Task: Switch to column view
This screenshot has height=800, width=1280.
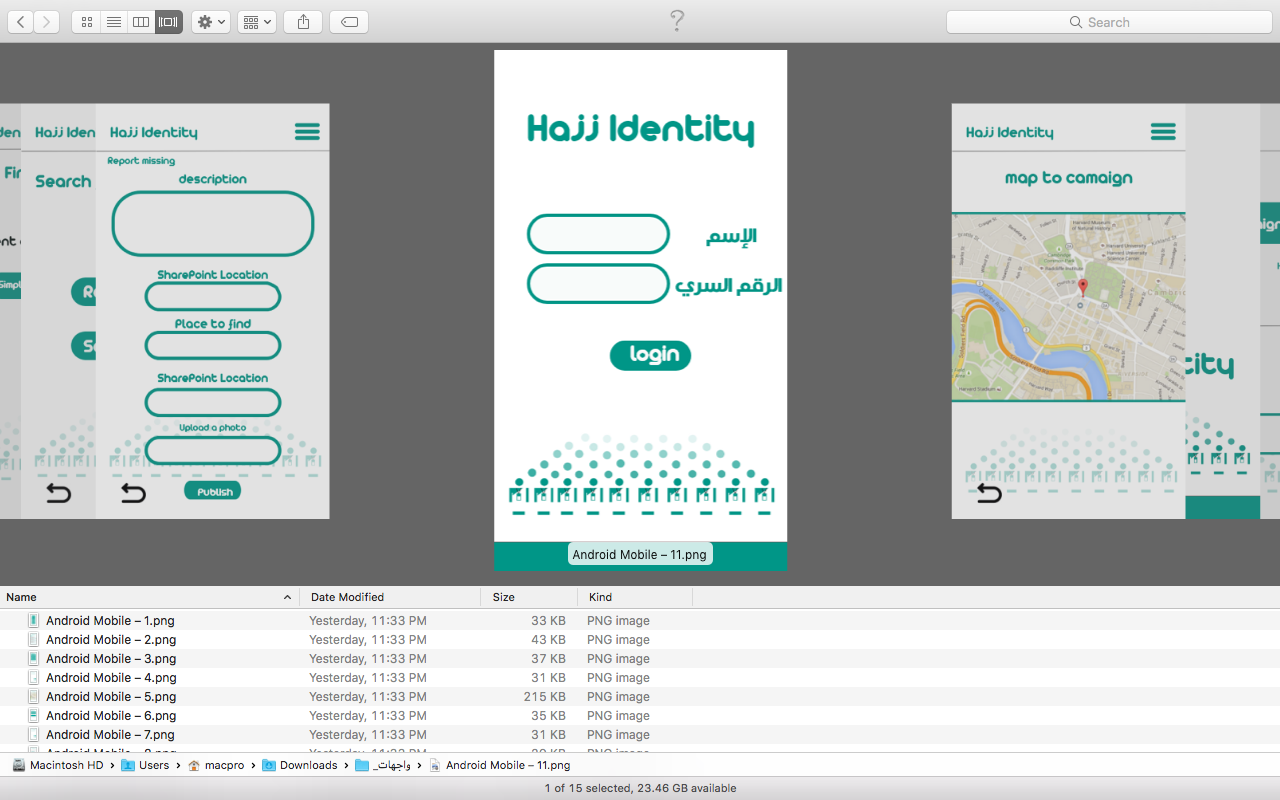Action: point(141,22)
